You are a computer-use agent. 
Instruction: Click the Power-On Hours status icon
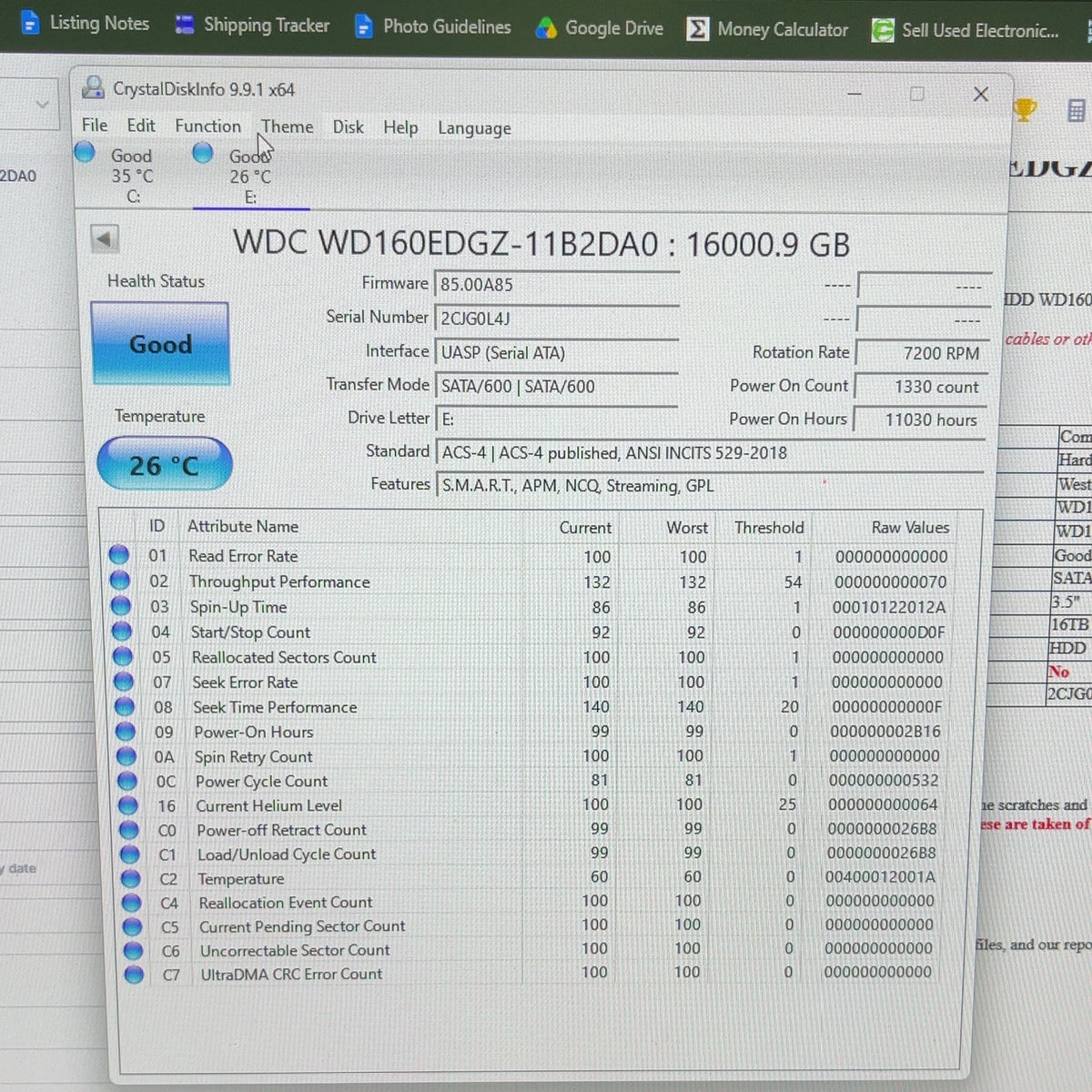(x=125, y=731)
